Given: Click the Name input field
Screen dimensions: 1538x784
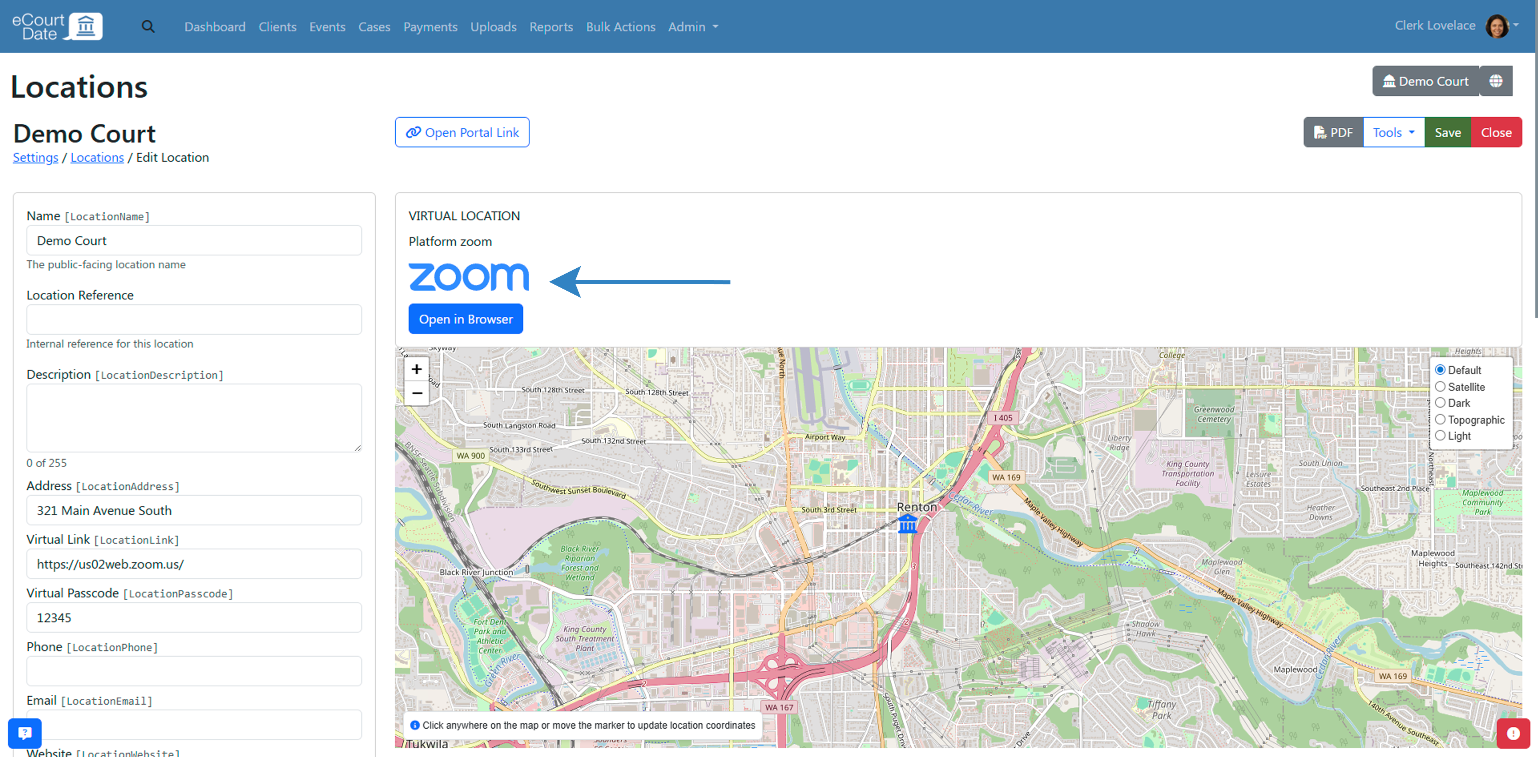Looking at the screenshot, I should click(194, 241).
